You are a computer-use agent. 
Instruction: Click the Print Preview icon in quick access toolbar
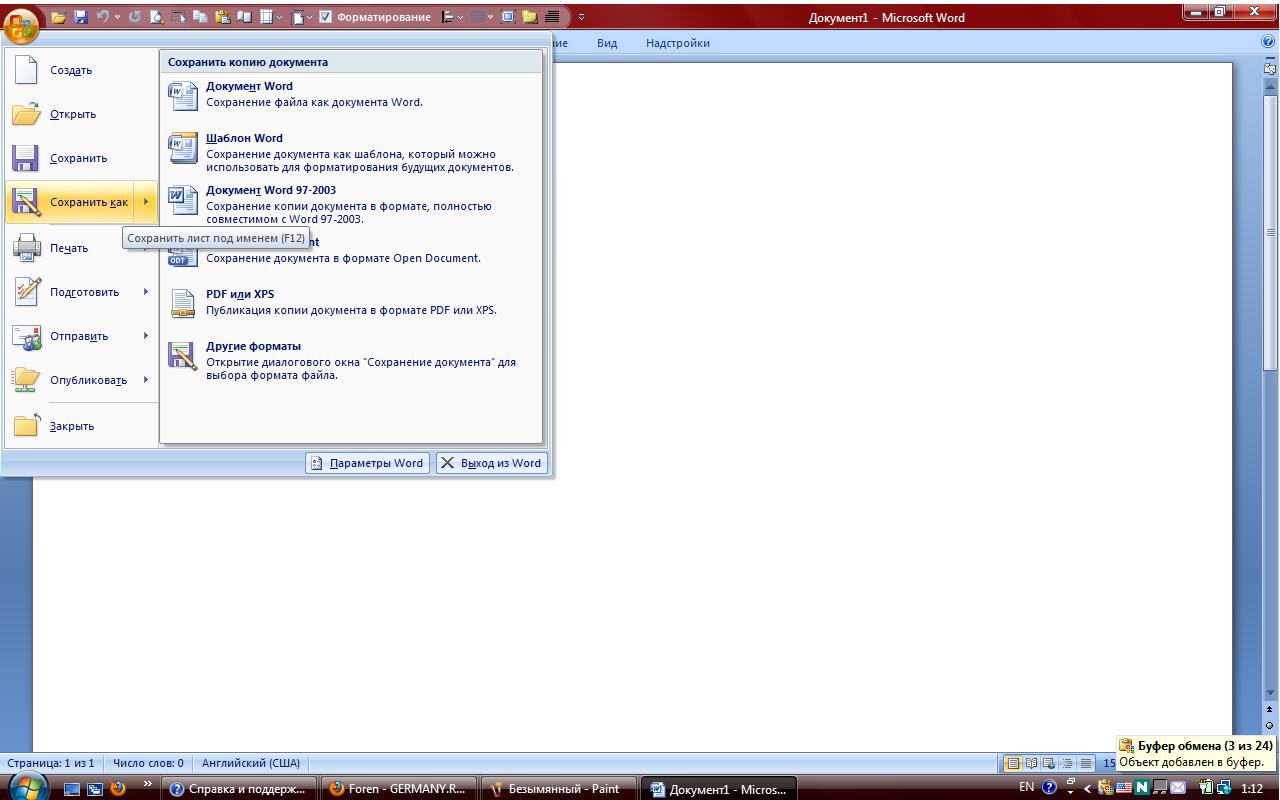pos(157,17)
